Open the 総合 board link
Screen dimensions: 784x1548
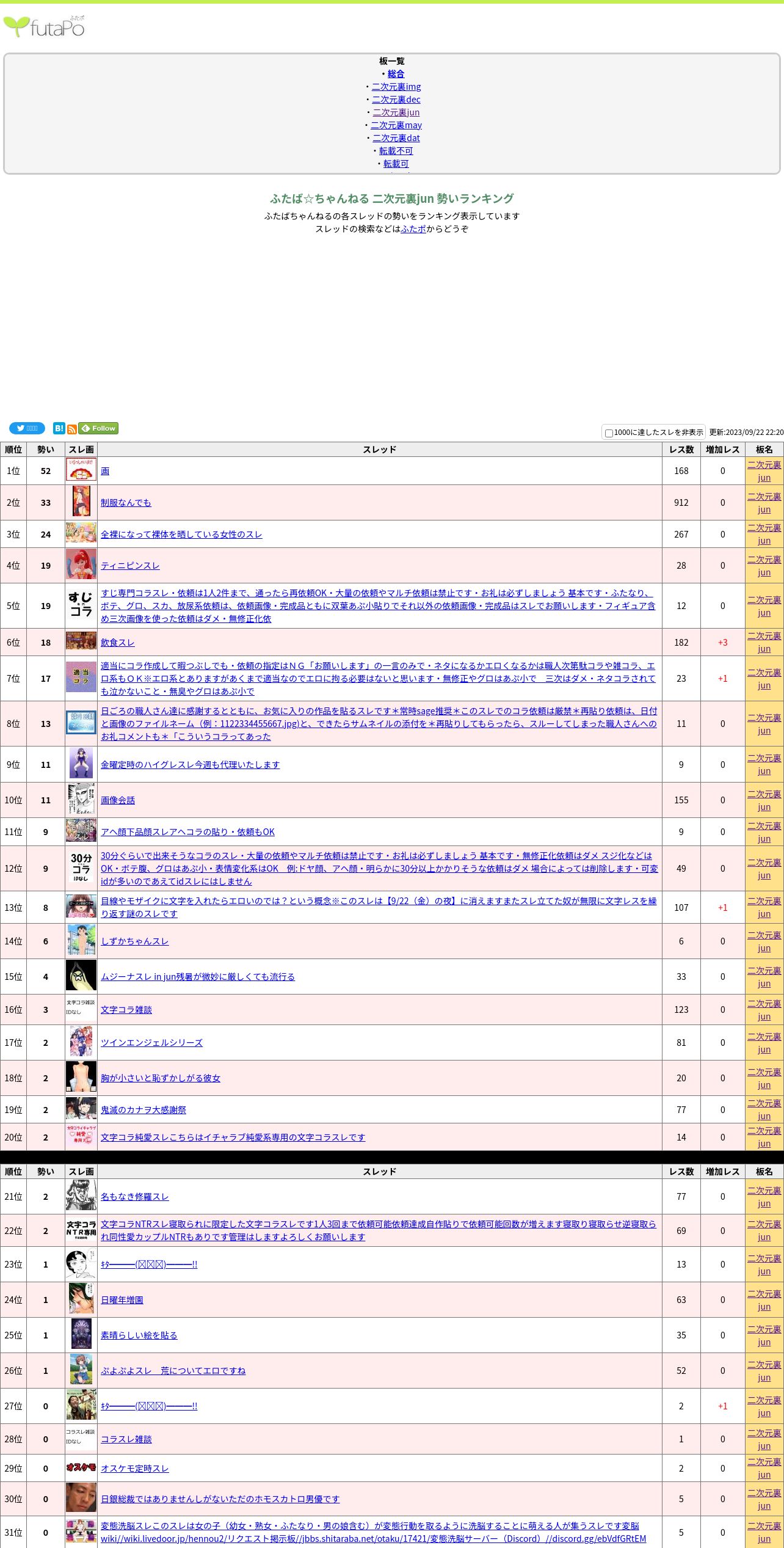pos(396,74)
